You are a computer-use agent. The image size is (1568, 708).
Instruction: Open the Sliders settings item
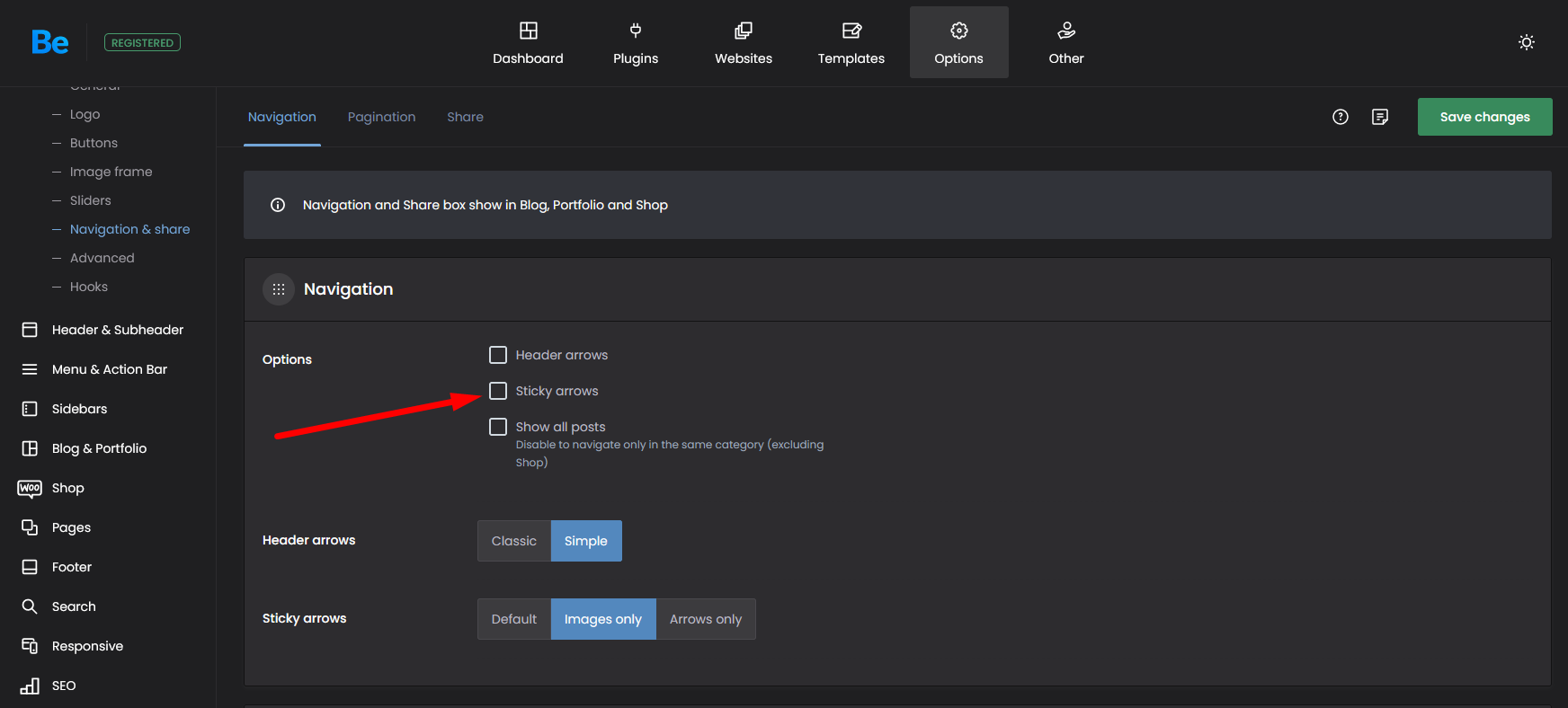[x=91, y=200]
